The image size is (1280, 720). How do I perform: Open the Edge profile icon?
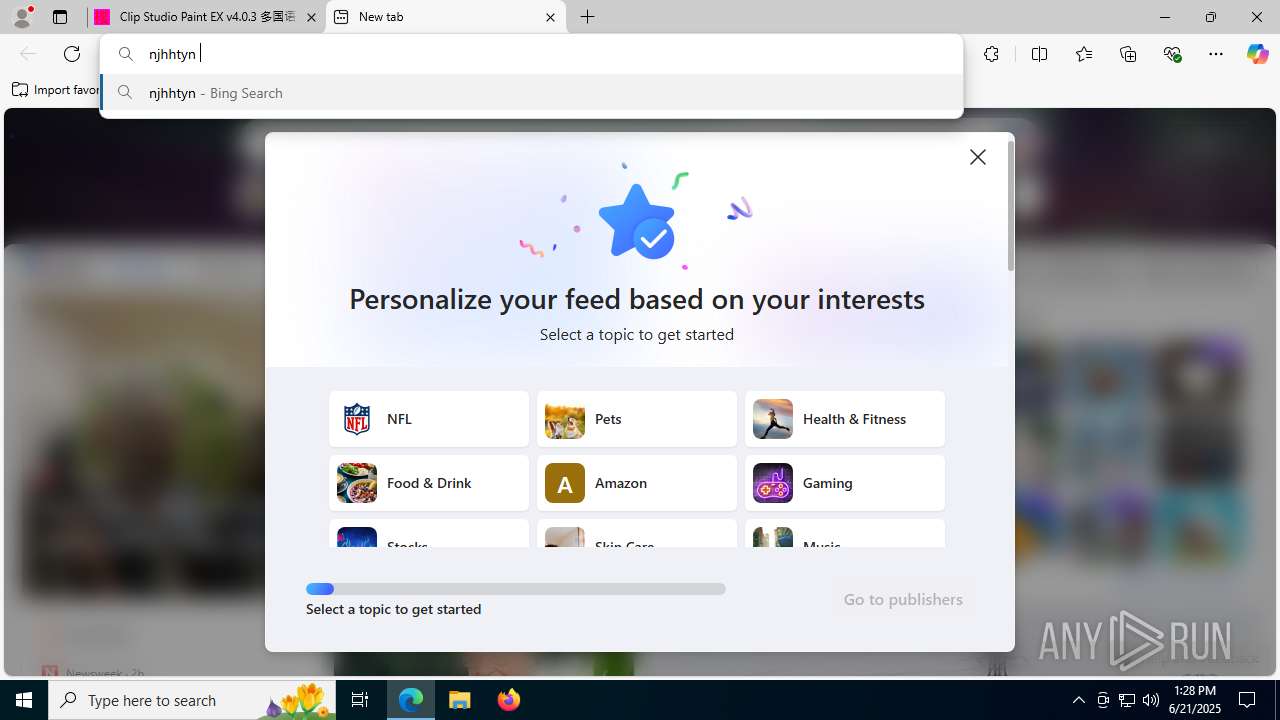pos(22,17)
